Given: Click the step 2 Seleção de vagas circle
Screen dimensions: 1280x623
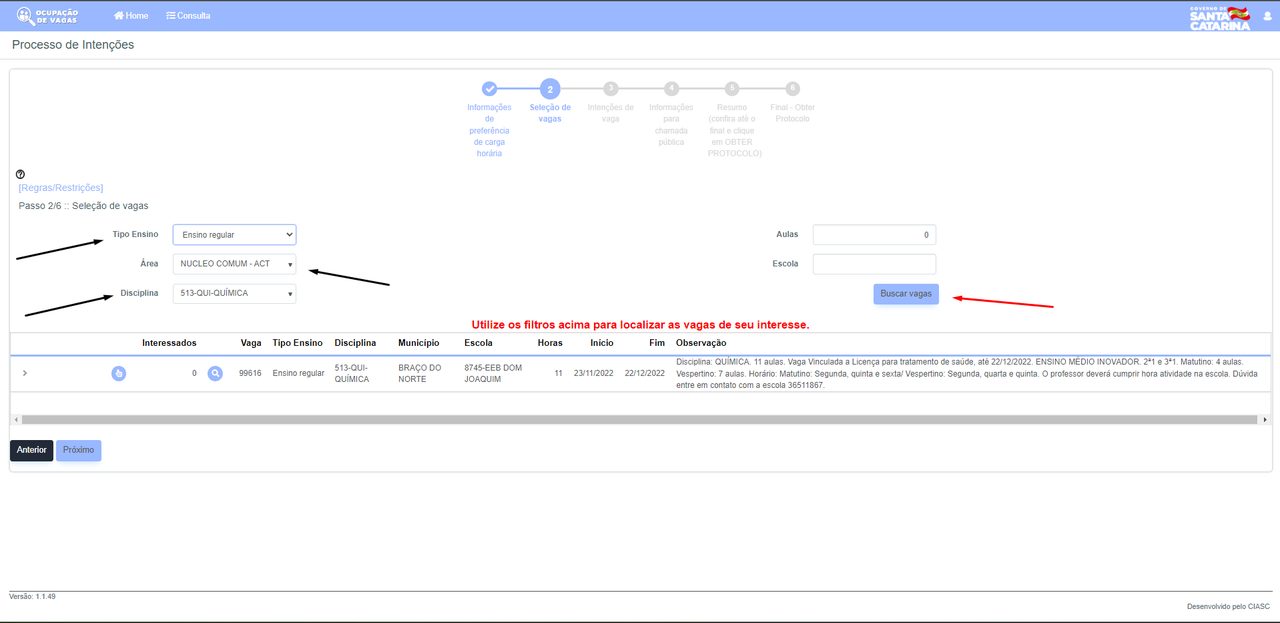Looking at the screenshot, I should click(550, 89).
